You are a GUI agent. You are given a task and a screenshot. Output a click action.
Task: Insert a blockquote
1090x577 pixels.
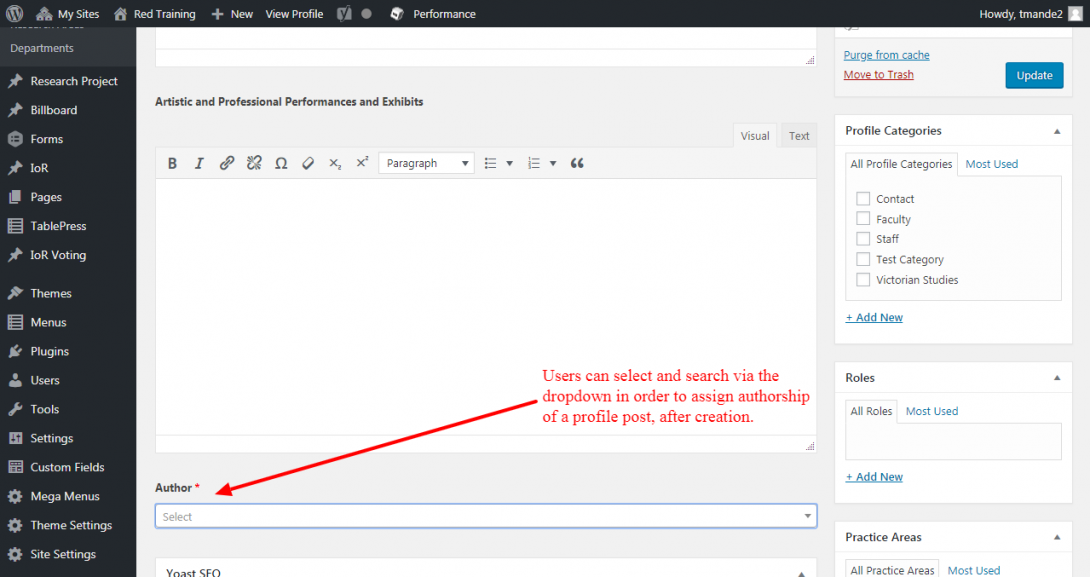pyautogui.click(x=577, y=162)
